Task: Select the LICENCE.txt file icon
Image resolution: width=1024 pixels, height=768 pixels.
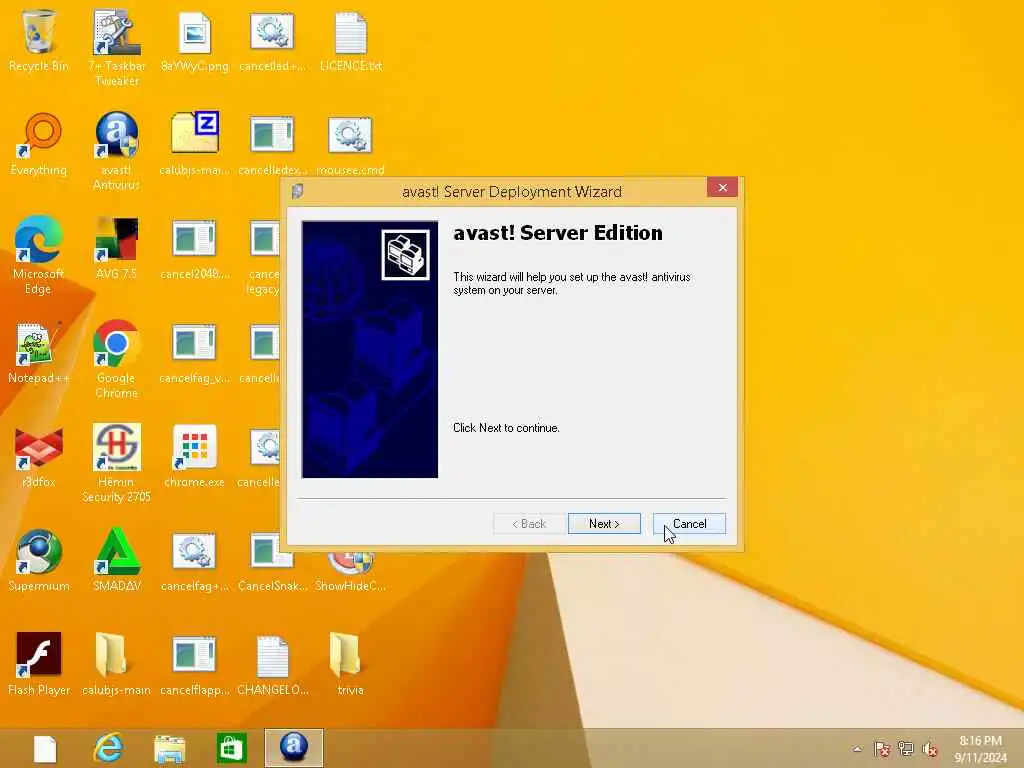Action: (351, 40)
